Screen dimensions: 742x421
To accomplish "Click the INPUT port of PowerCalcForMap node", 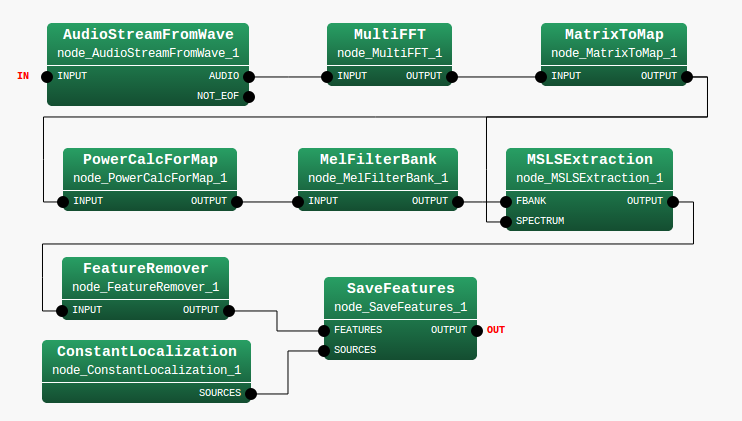I will coord(62,201).
